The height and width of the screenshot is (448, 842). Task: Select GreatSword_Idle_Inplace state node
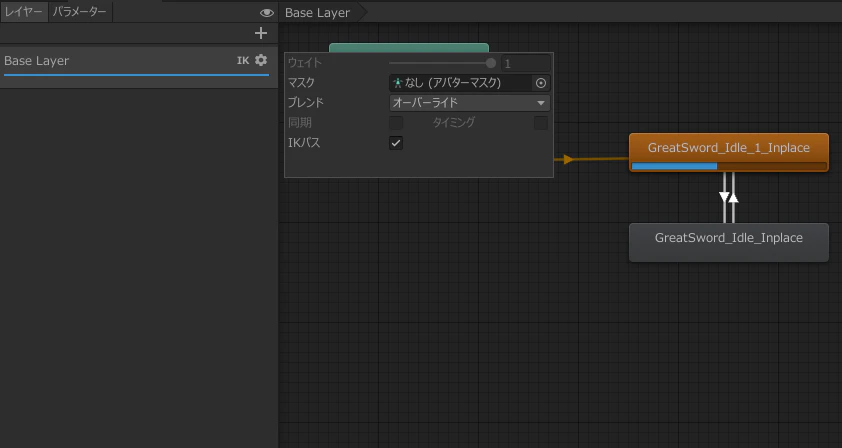(x=729, y=242)
